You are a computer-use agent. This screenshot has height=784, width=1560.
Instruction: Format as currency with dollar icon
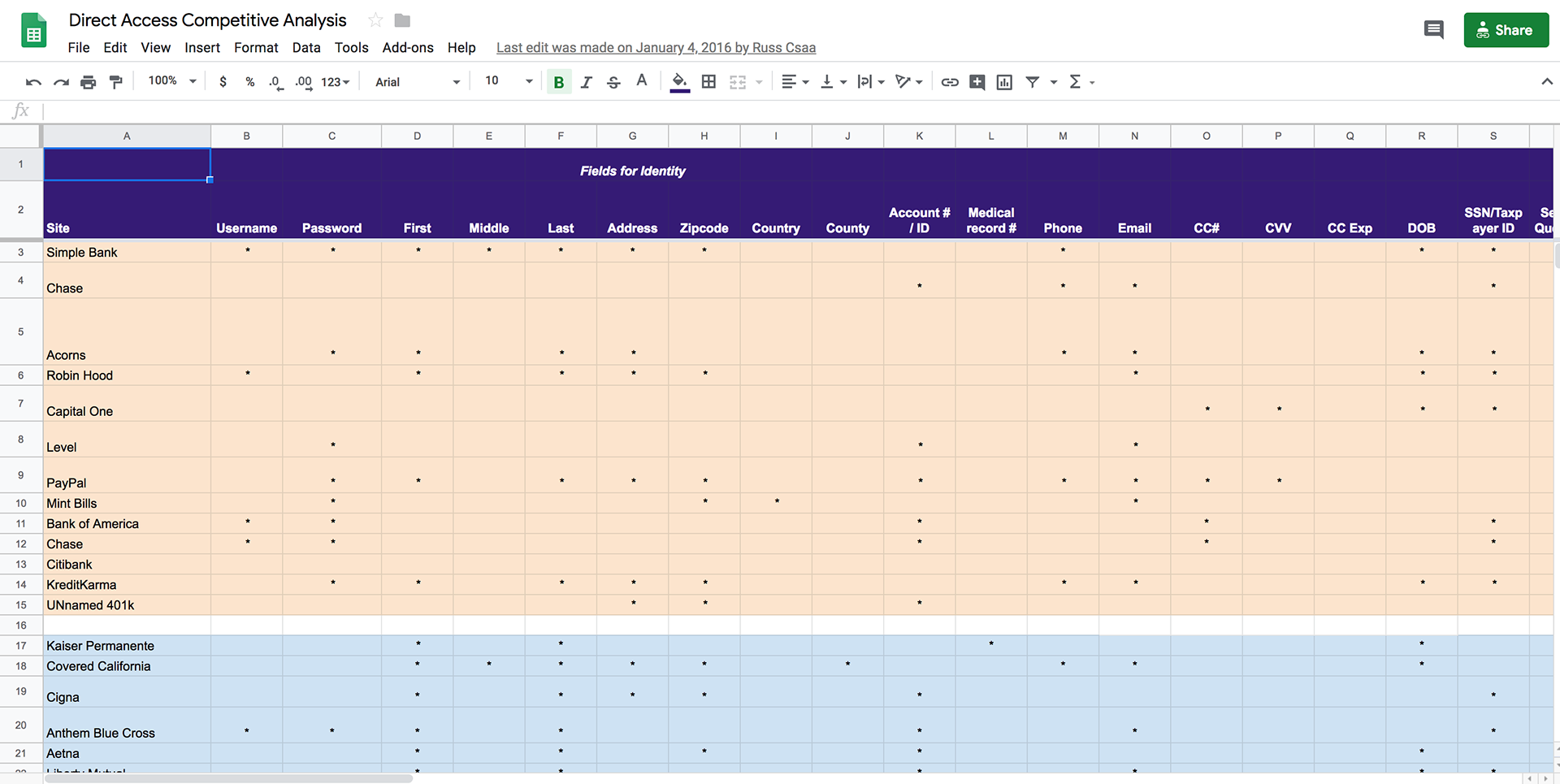coord(223,82)
